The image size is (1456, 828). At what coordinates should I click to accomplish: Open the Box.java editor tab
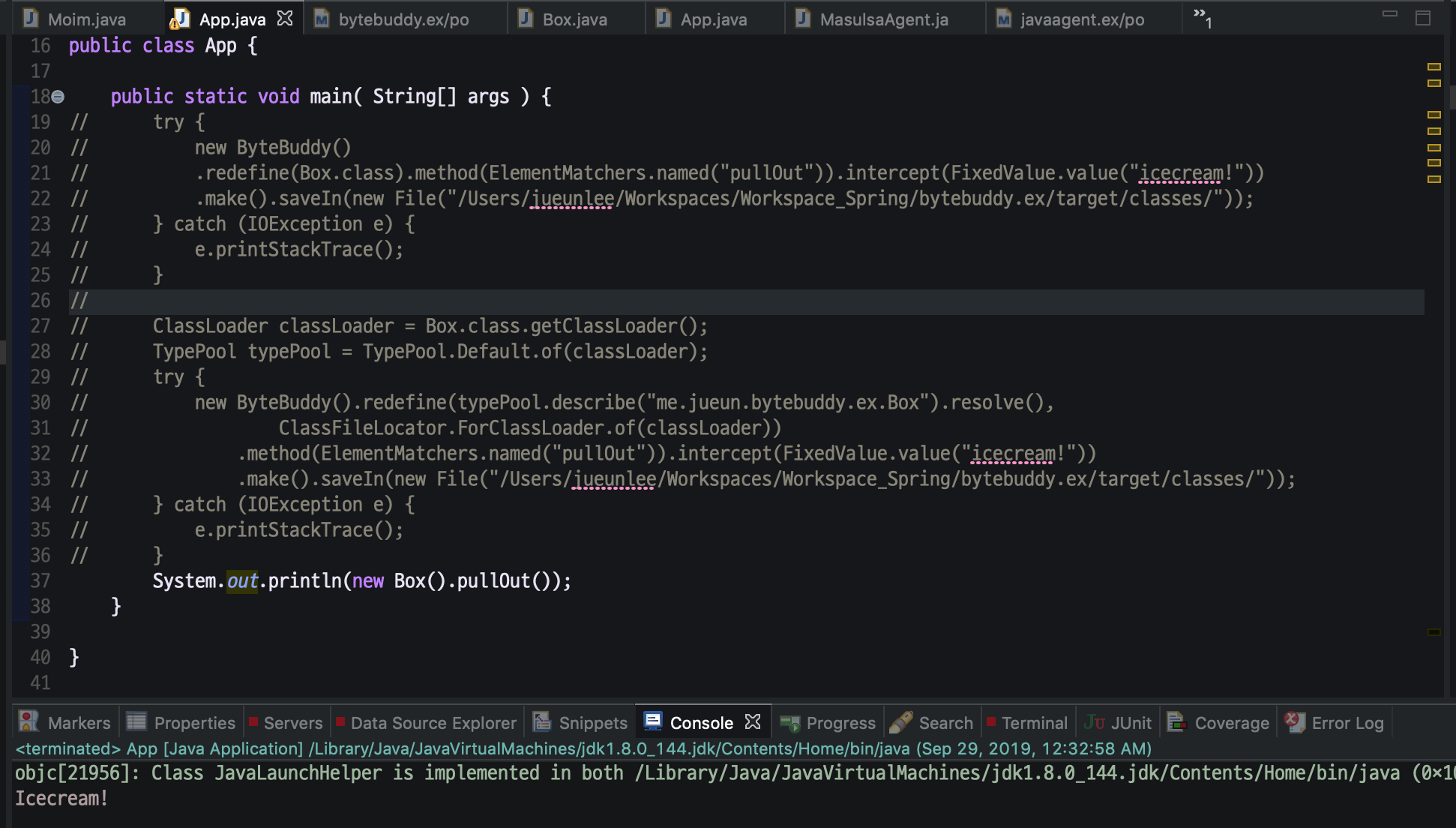point(574,19)
